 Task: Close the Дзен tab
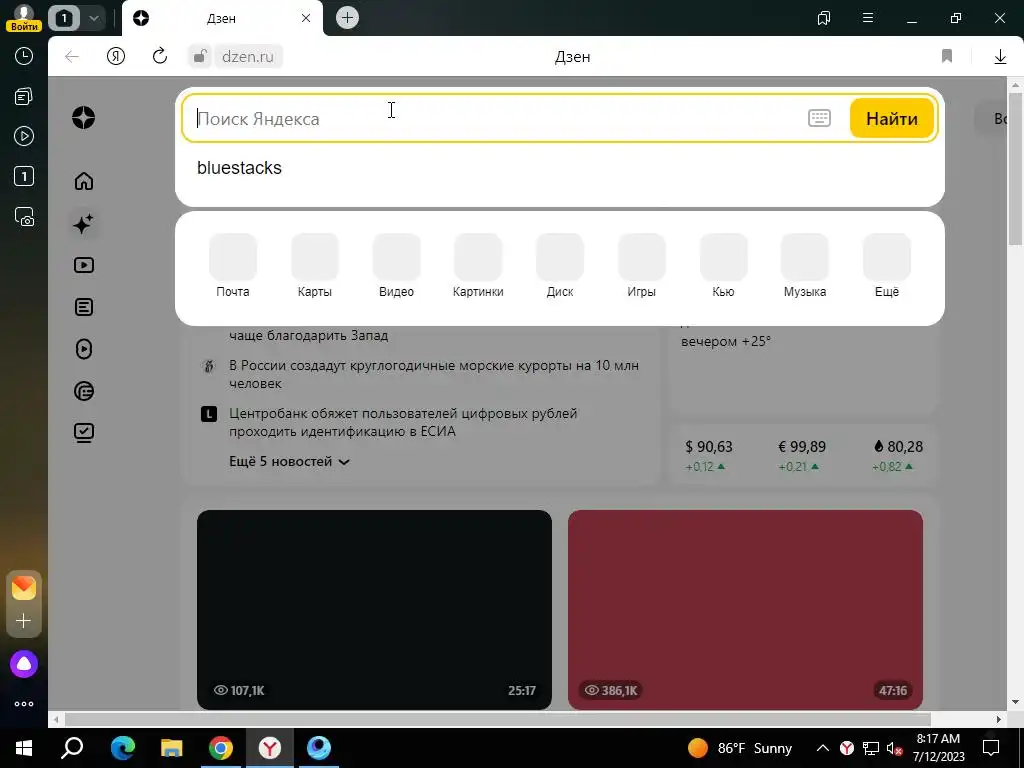coord(306,18)
